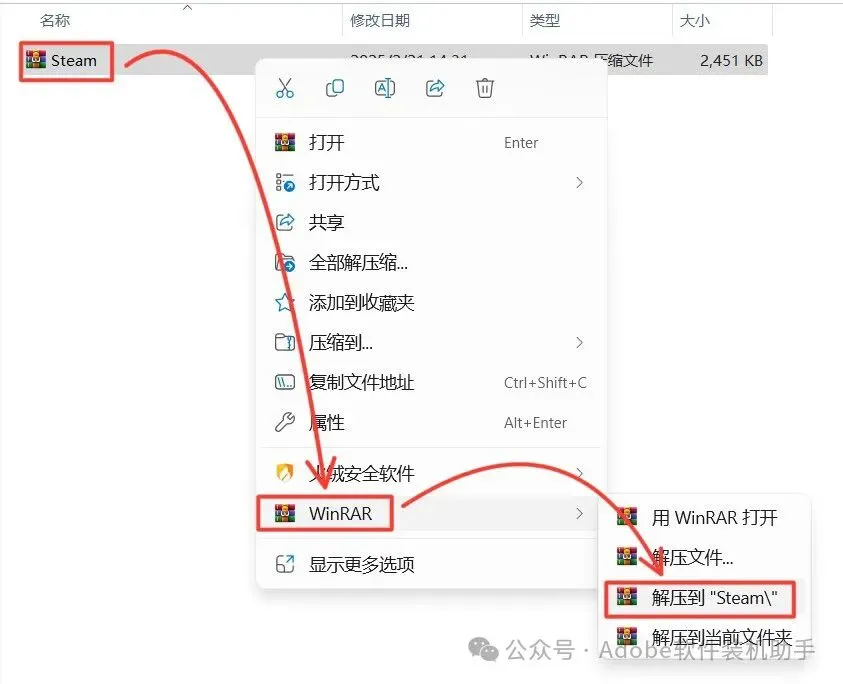The image size is (843, 684).
Task: Expand arrow beside WinRAR
Action: (x=579, y=514)
